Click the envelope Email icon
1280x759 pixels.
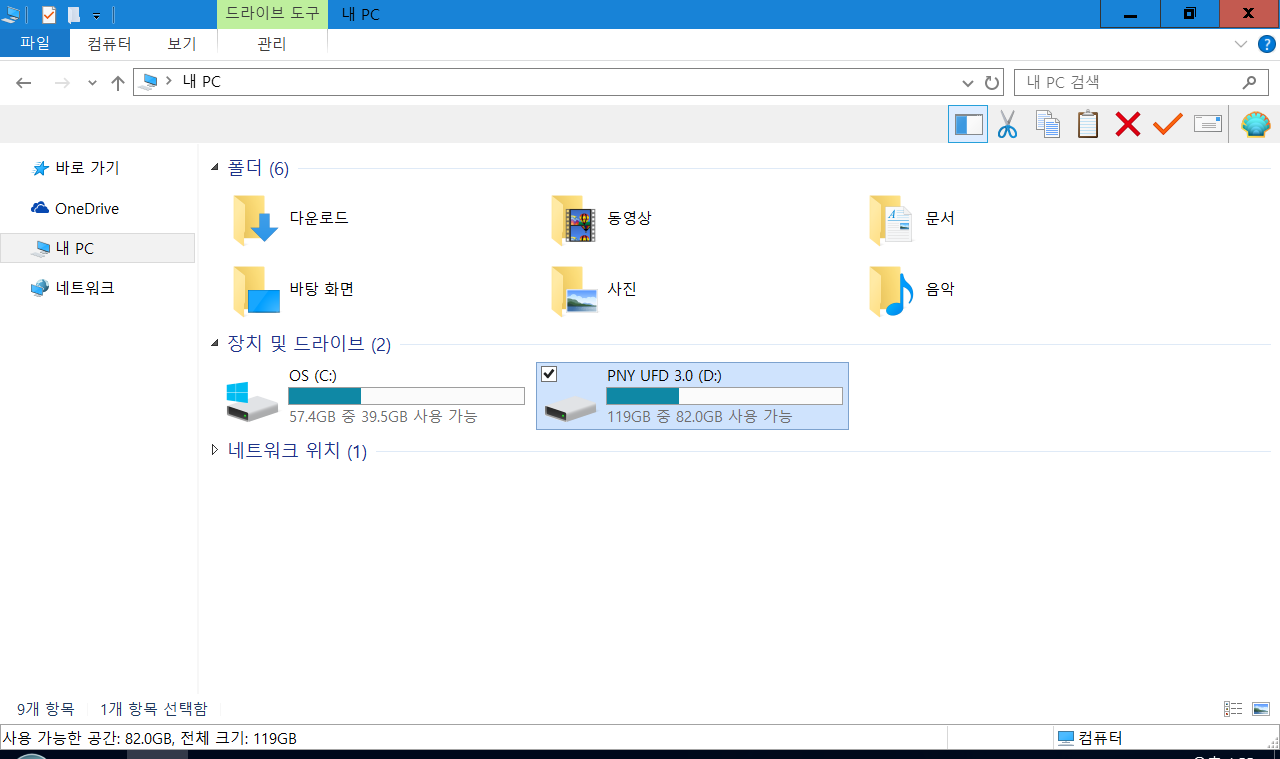coord(1208,125)
